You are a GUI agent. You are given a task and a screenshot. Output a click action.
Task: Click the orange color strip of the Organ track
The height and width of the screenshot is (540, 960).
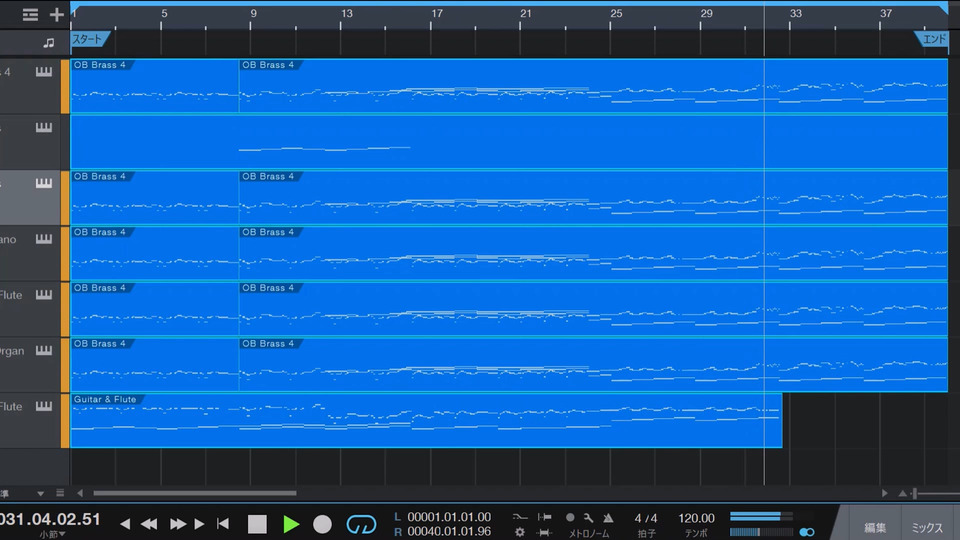point(65,364)
